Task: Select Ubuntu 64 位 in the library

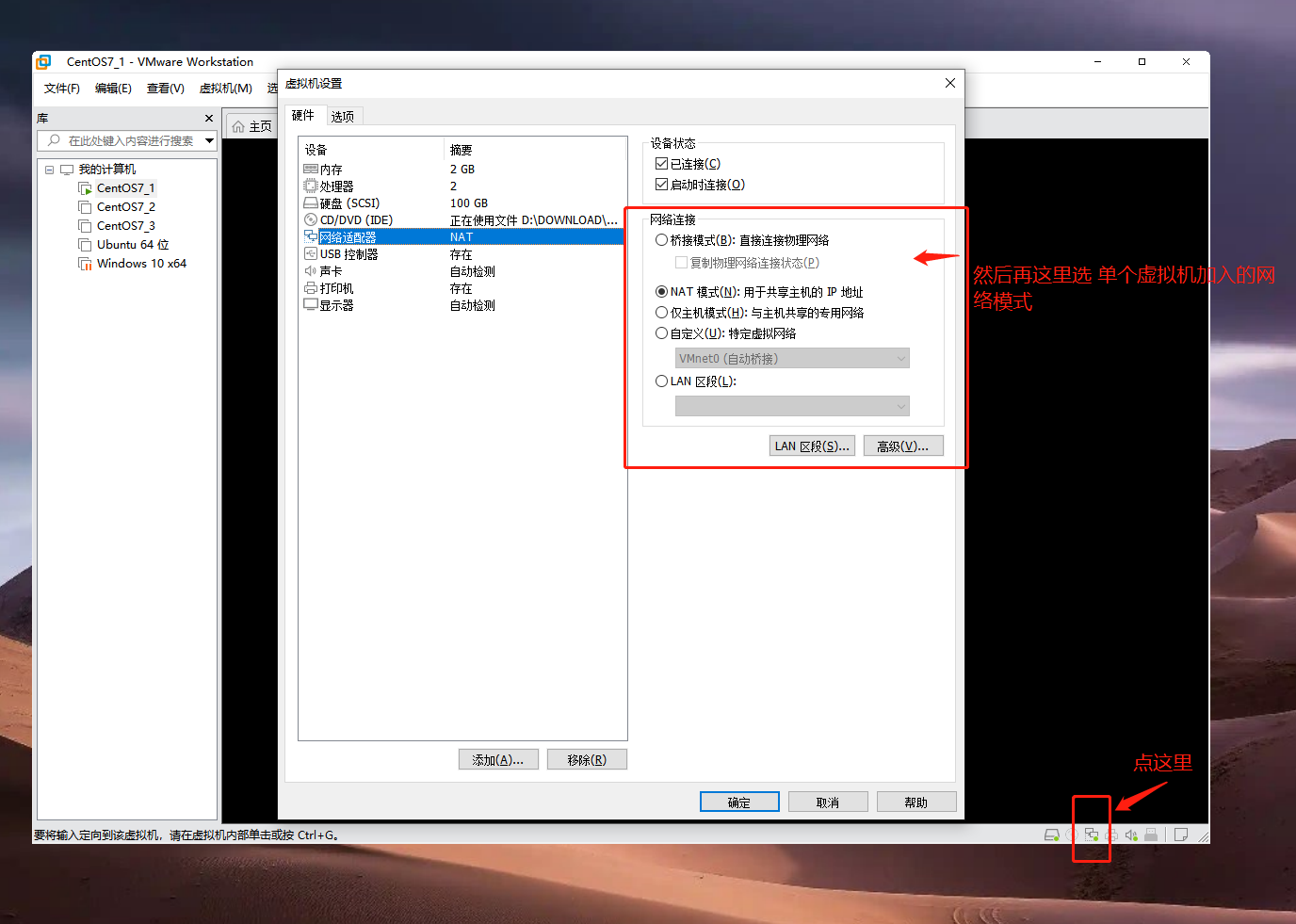Action: [133, 245]
